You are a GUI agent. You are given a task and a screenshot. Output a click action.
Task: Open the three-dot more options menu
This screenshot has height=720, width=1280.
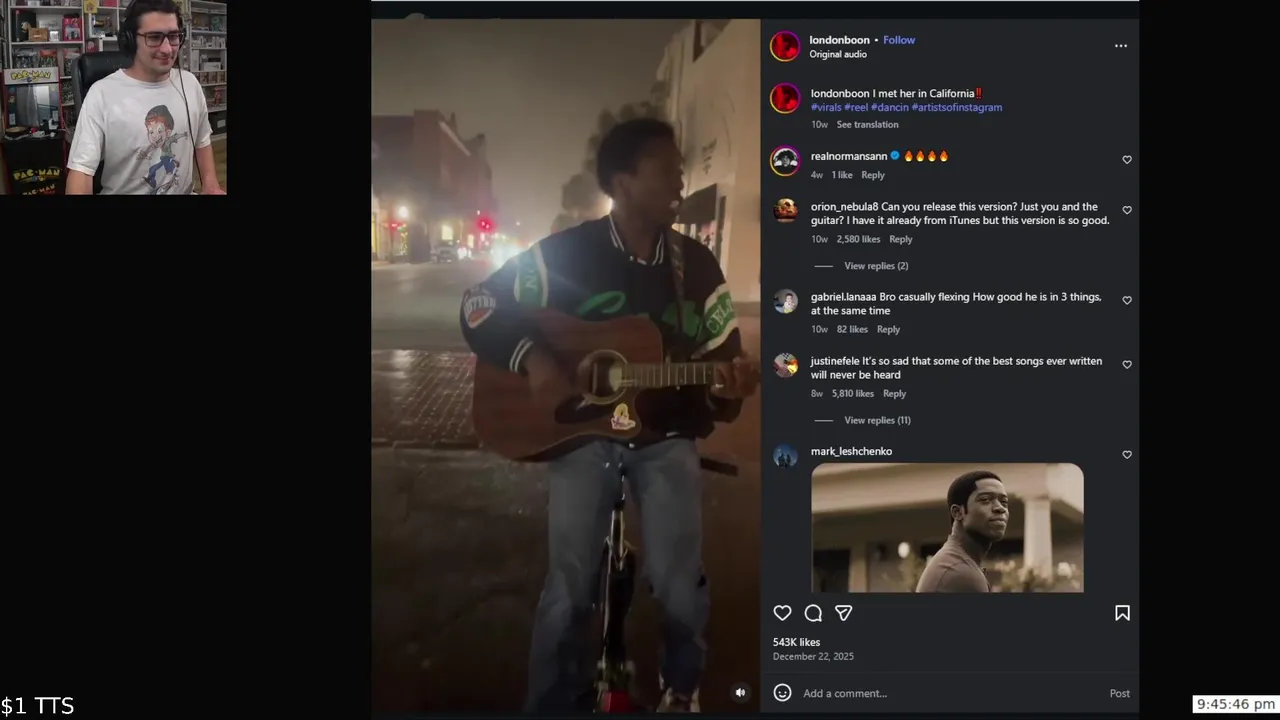(1121, 46)
